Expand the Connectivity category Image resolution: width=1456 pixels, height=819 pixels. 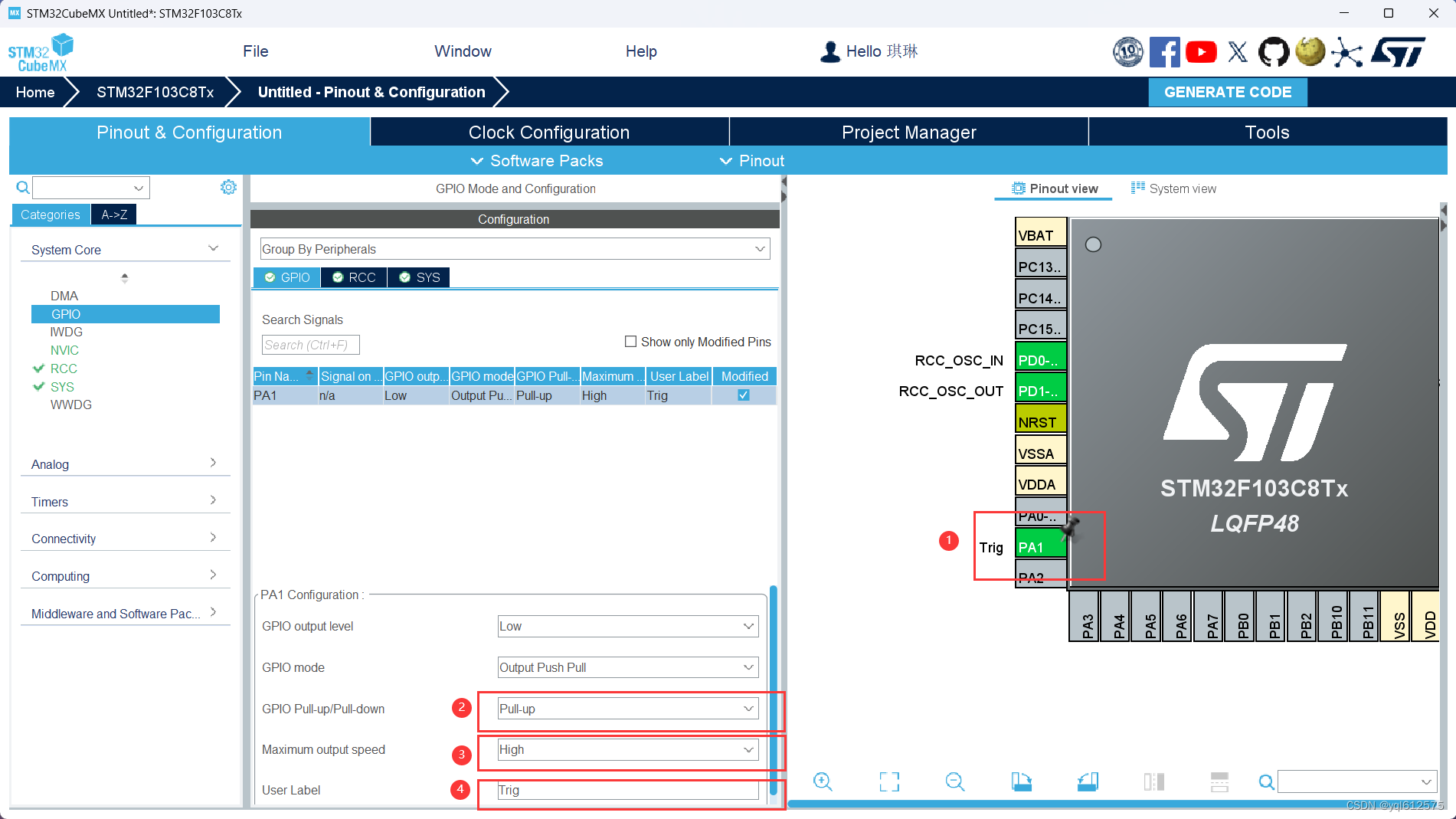124,539
